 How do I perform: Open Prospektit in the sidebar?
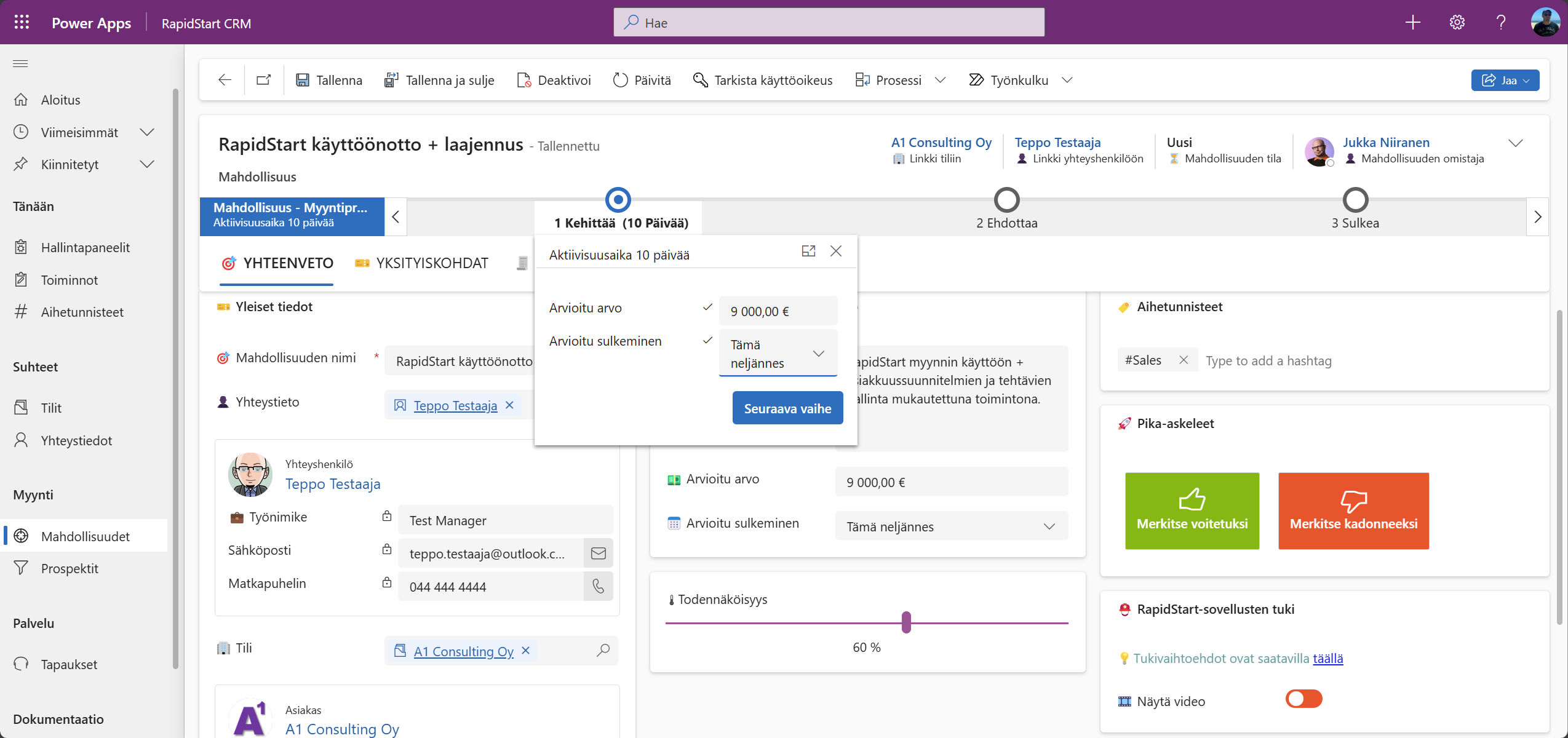tap(70, 568)
